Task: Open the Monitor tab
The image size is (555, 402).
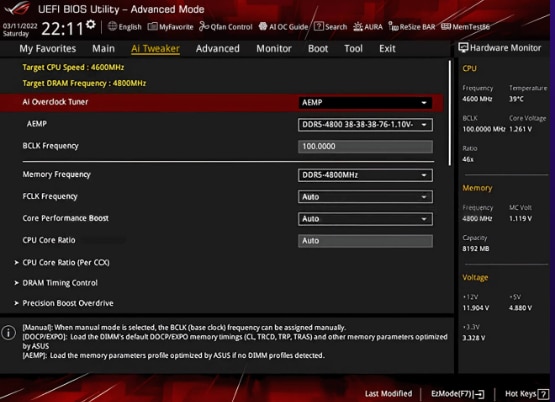Action: click(274, 48)
